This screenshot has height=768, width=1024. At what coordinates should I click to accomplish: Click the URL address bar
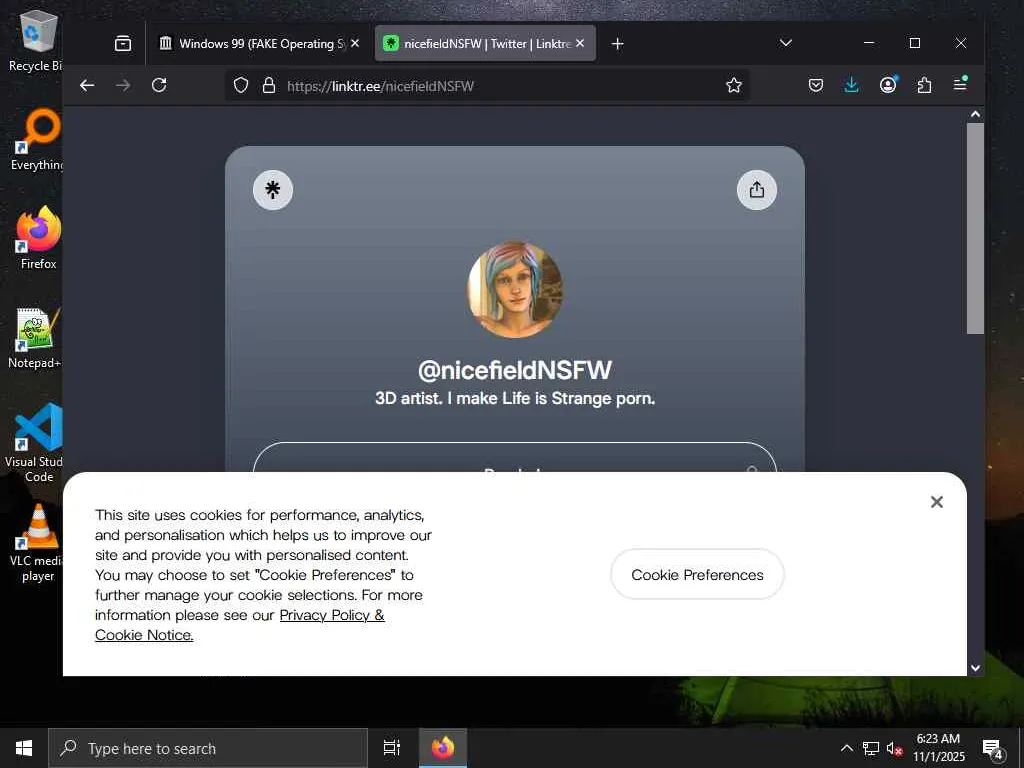tap(487, 86)
